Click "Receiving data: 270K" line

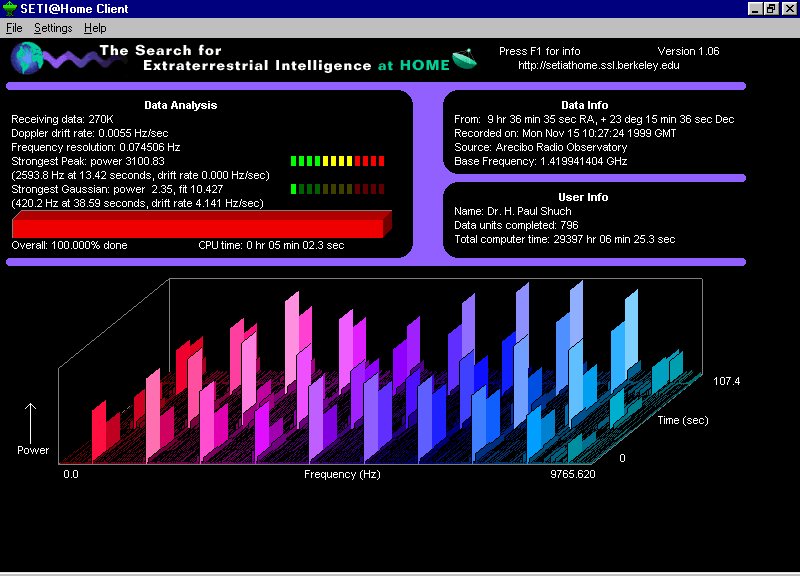pos(62,119)
